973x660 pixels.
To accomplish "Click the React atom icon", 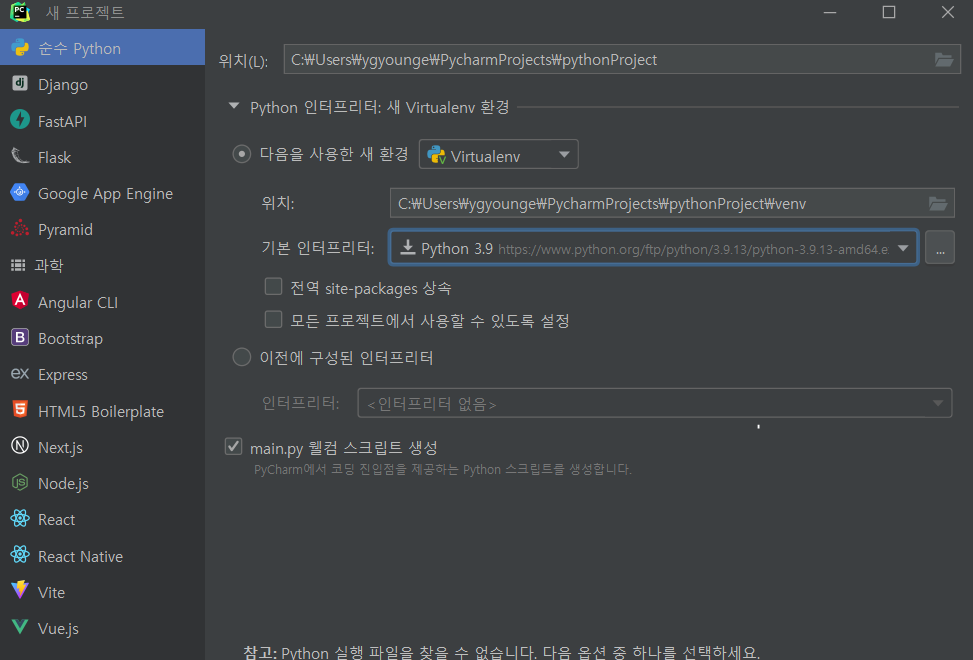I will coord(20,518).
